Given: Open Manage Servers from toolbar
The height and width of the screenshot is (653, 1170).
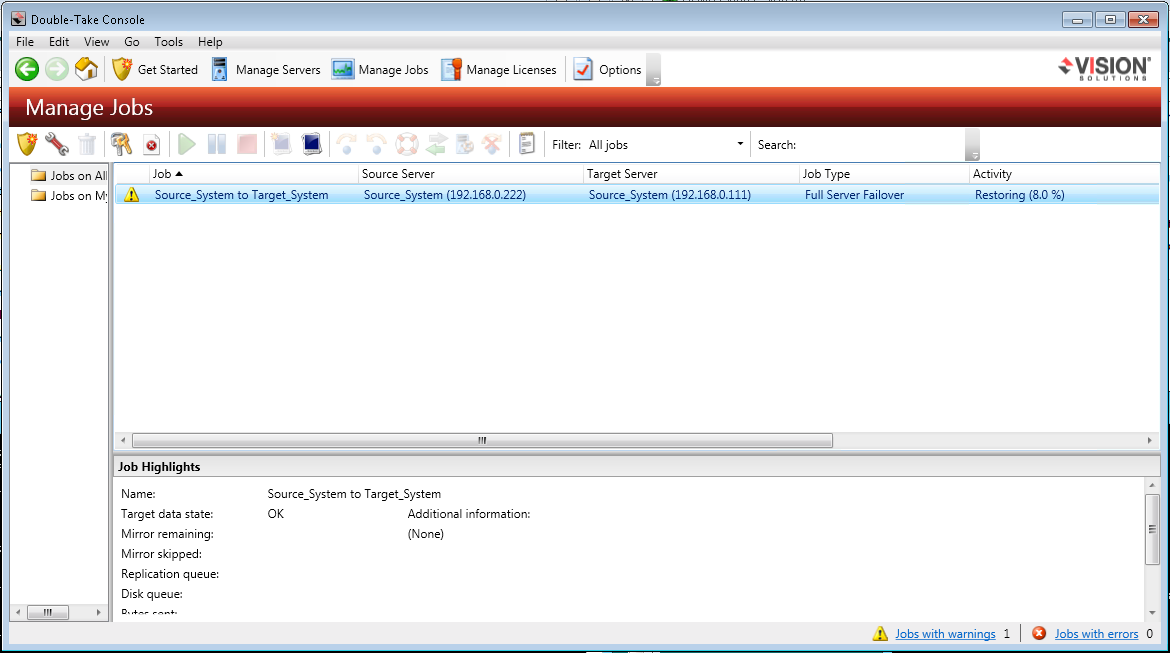Looking at the screenshot, I should [x=266, y=70].
